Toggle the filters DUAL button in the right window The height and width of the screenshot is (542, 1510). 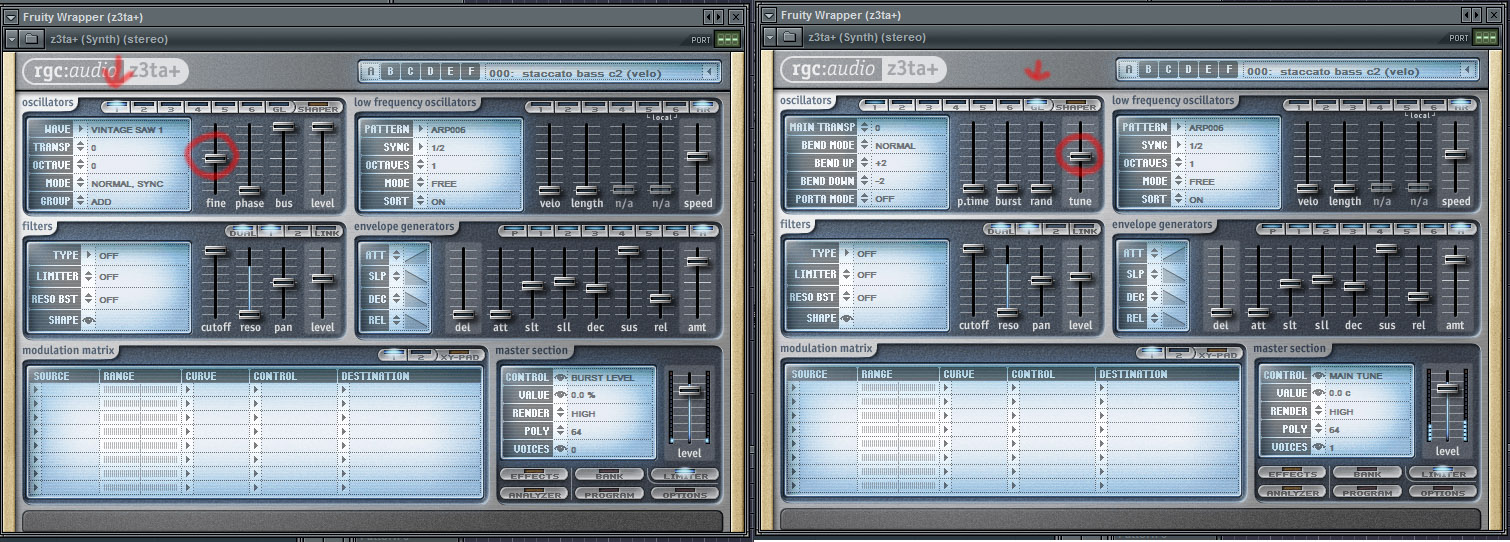tap(999, 229)
